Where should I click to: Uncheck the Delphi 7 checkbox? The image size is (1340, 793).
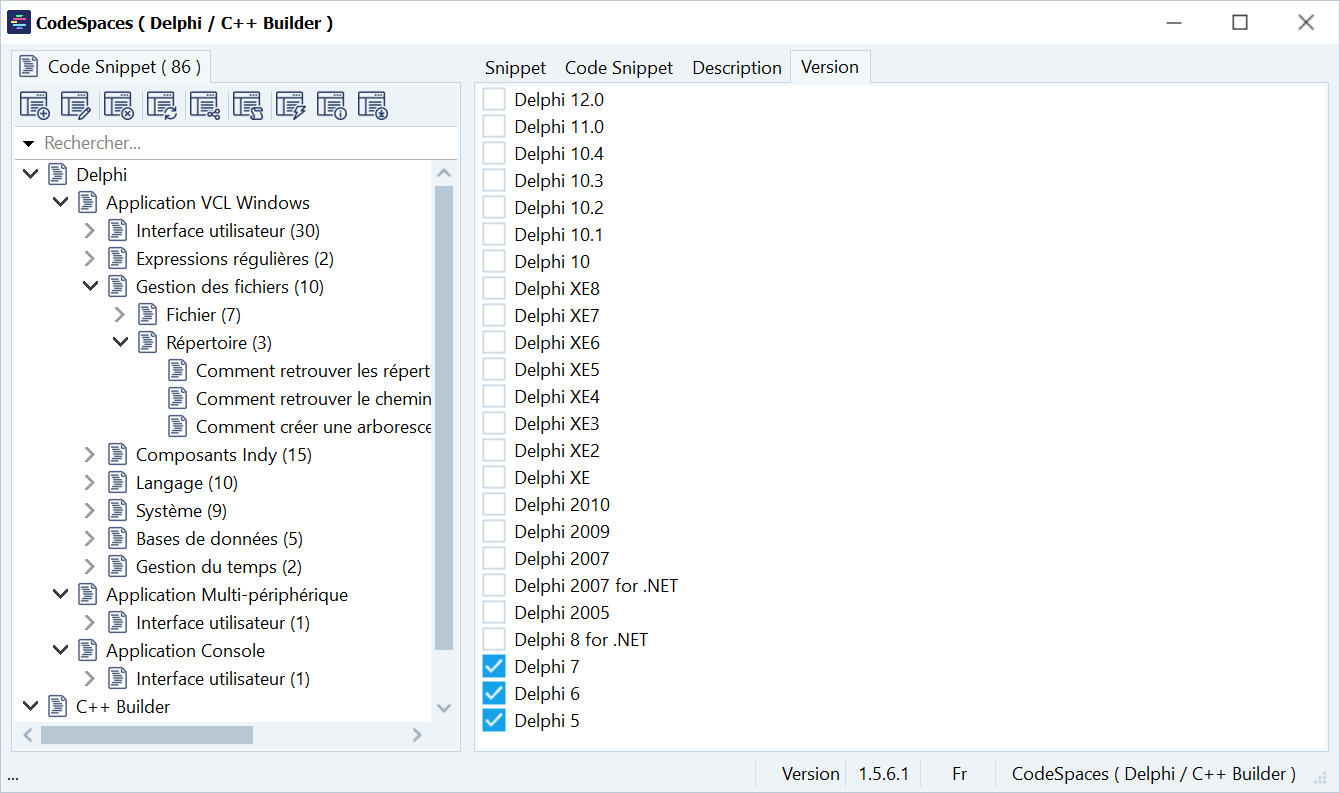point(494,667)
